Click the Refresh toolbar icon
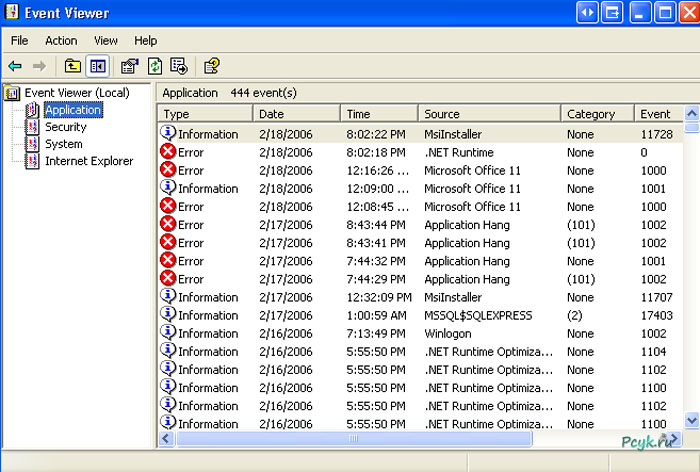 pyautogui.click(x=154, y=67)
